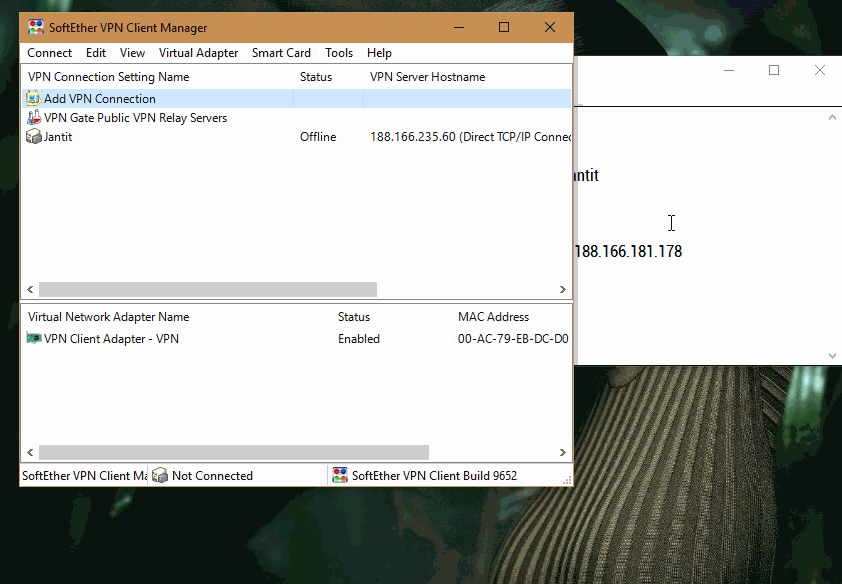Open the Smart Card menu

281,53
